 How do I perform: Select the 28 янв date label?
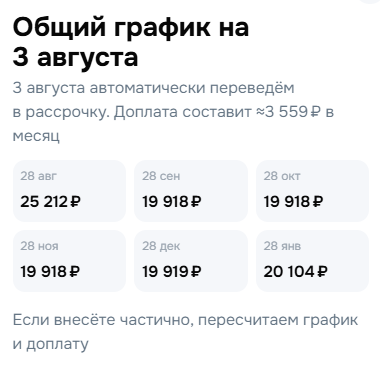[x=282, y=246]
